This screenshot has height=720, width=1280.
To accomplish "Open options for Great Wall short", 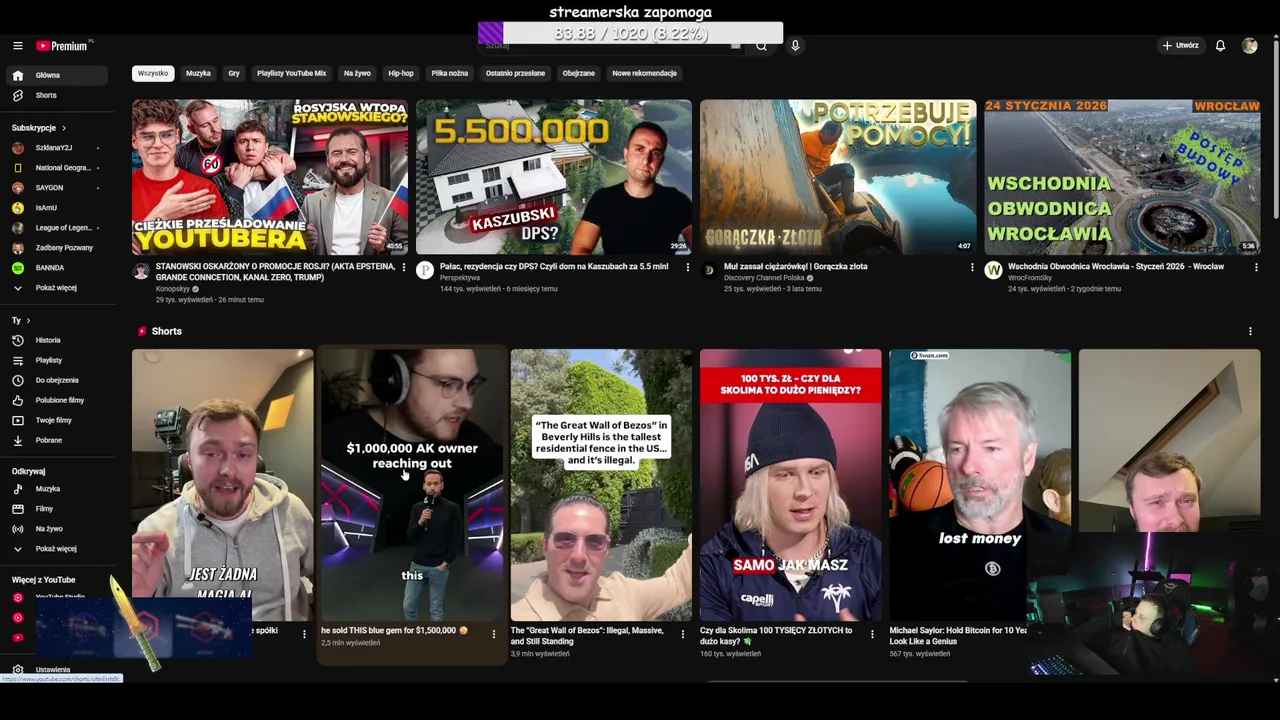I will pyautogui.click(x=683, y=634).
